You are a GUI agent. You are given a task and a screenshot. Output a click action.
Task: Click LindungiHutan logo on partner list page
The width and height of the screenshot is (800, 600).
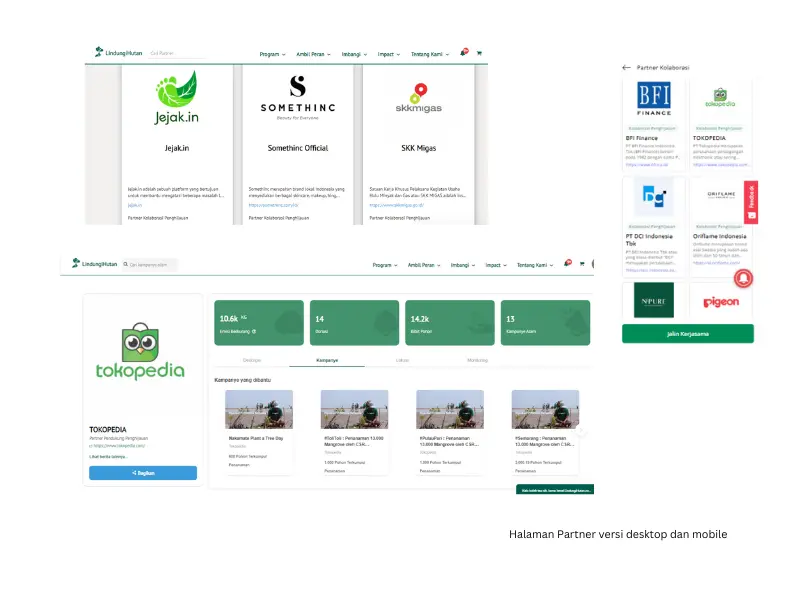coord(118,53)
